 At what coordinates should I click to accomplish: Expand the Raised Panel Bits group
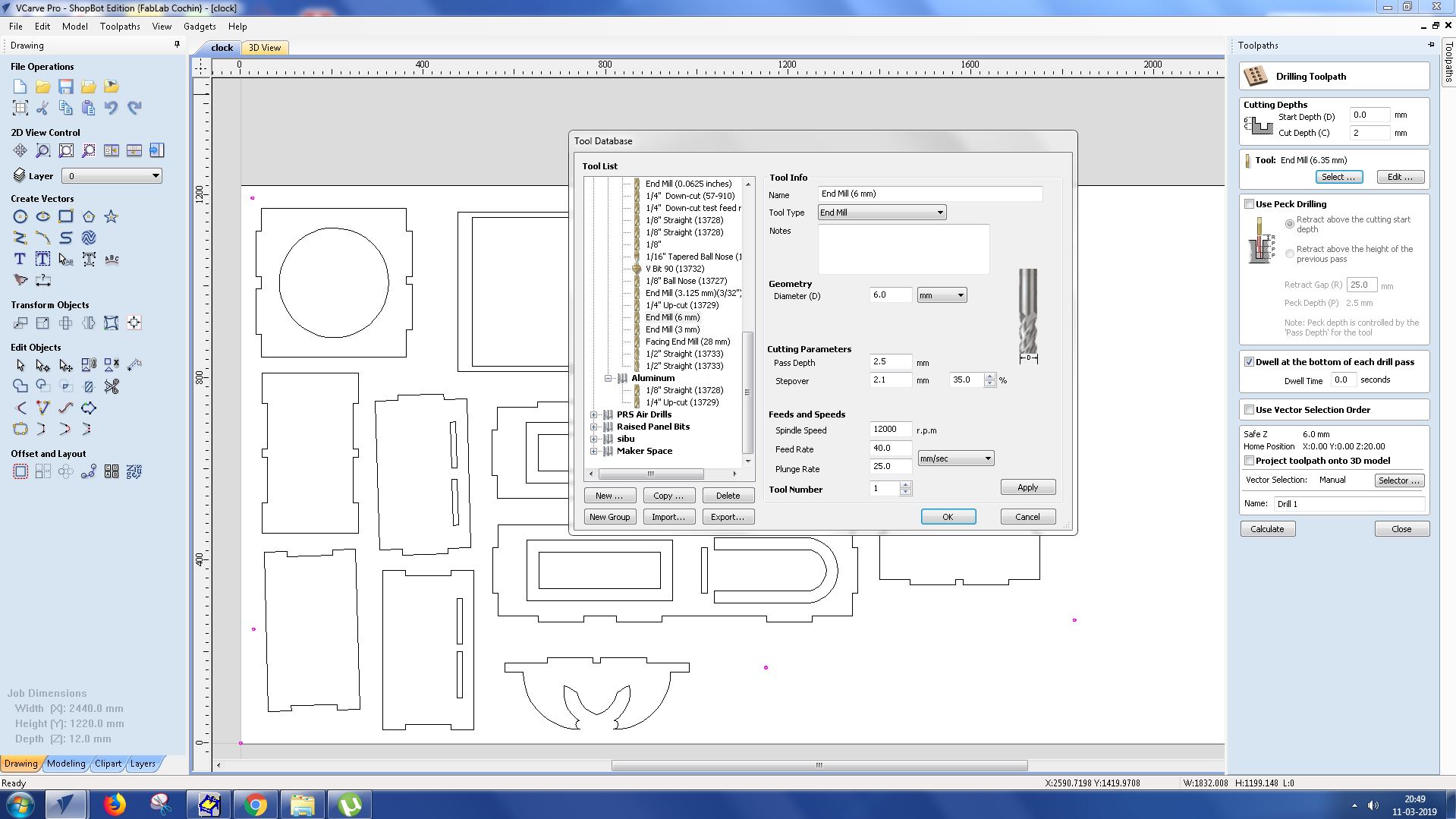click(594, 427)
